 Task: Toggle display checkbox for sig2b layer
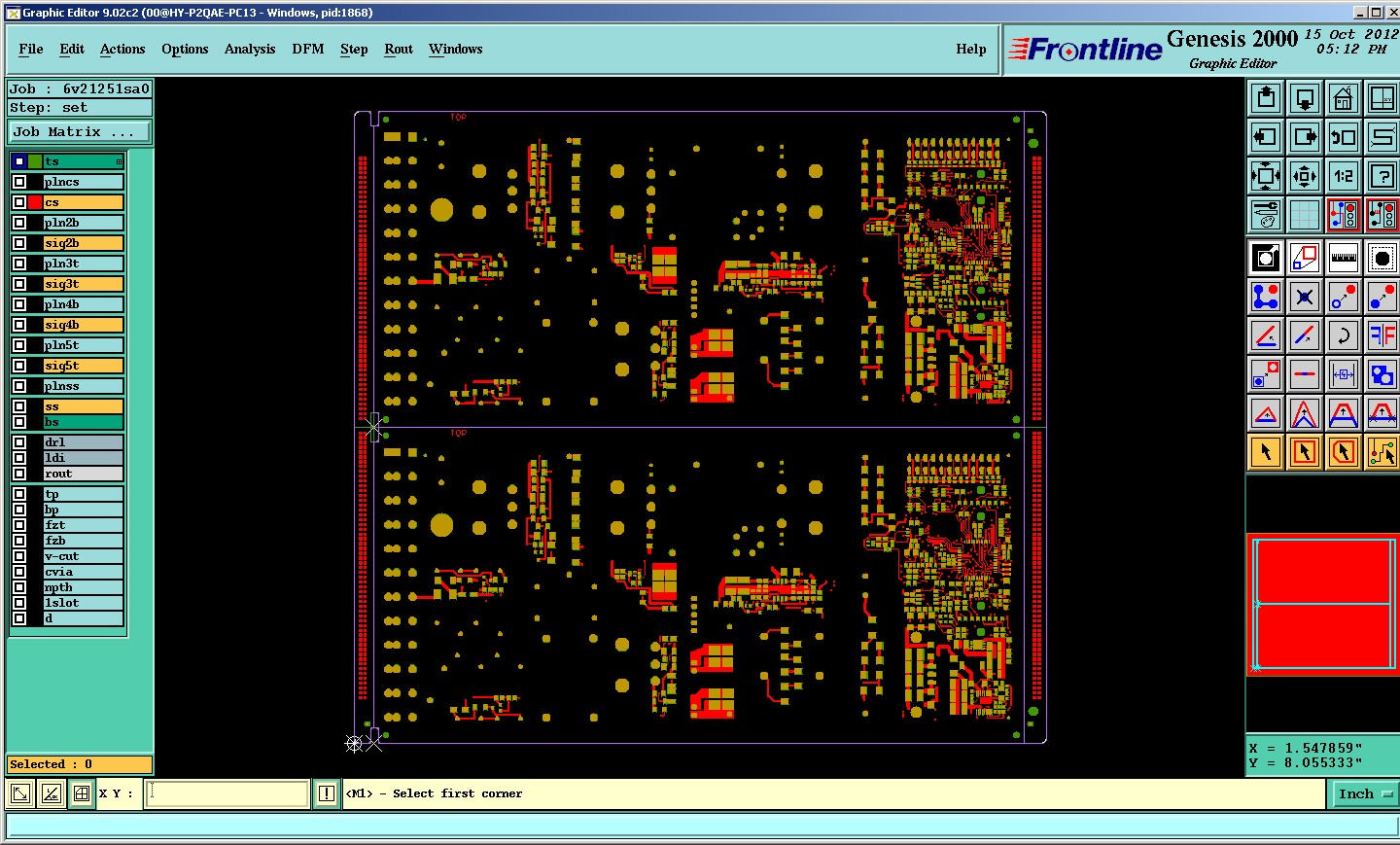(x=19, y=243)
